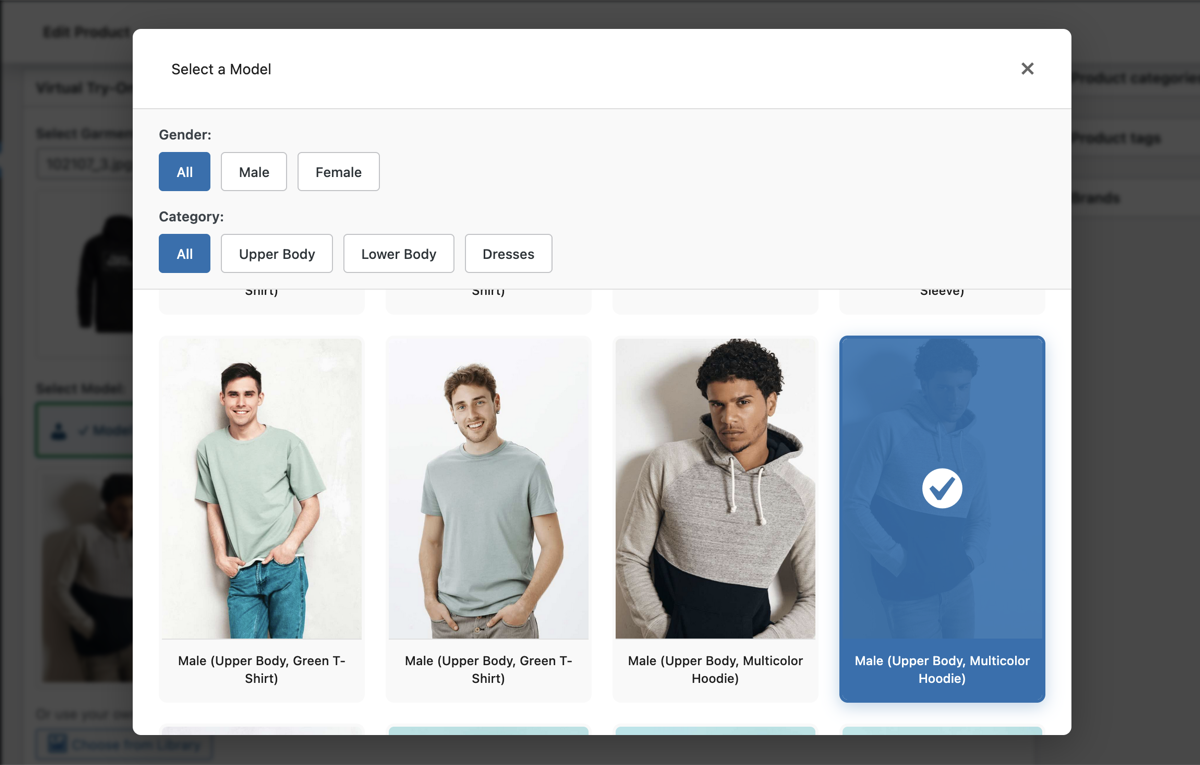Screen dimensions: 1200x765
Task: Choose the gray Multicolor Hoodie male model
Action: click(x=714, y=487)
